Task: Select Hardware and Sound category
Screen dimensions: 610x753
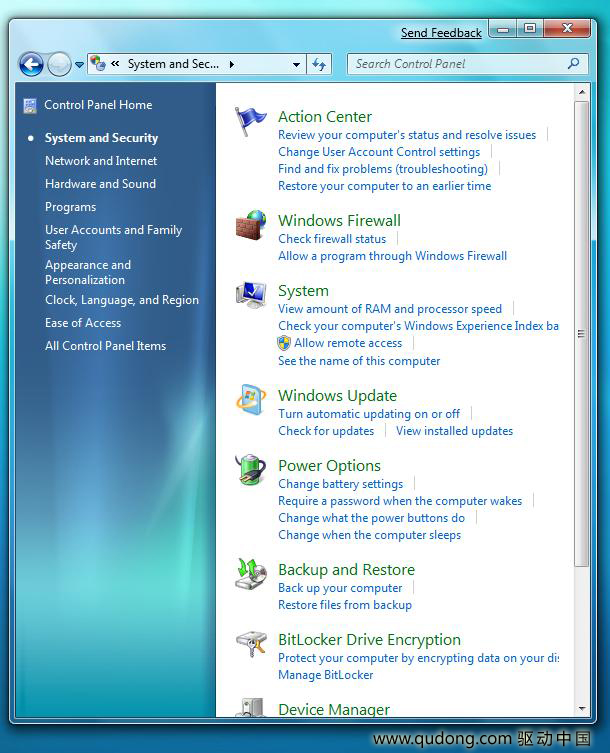Action: tap(100, 184)
